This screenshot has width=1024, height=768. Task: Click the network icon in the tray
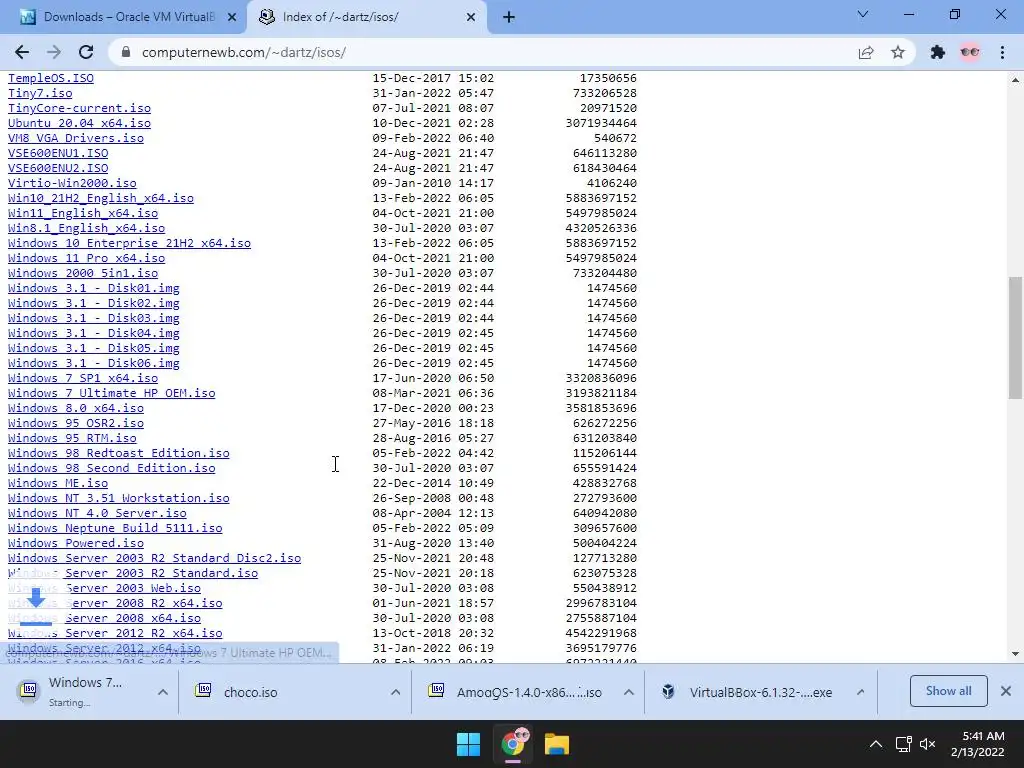pyautogui.click(x=904, y=744)
